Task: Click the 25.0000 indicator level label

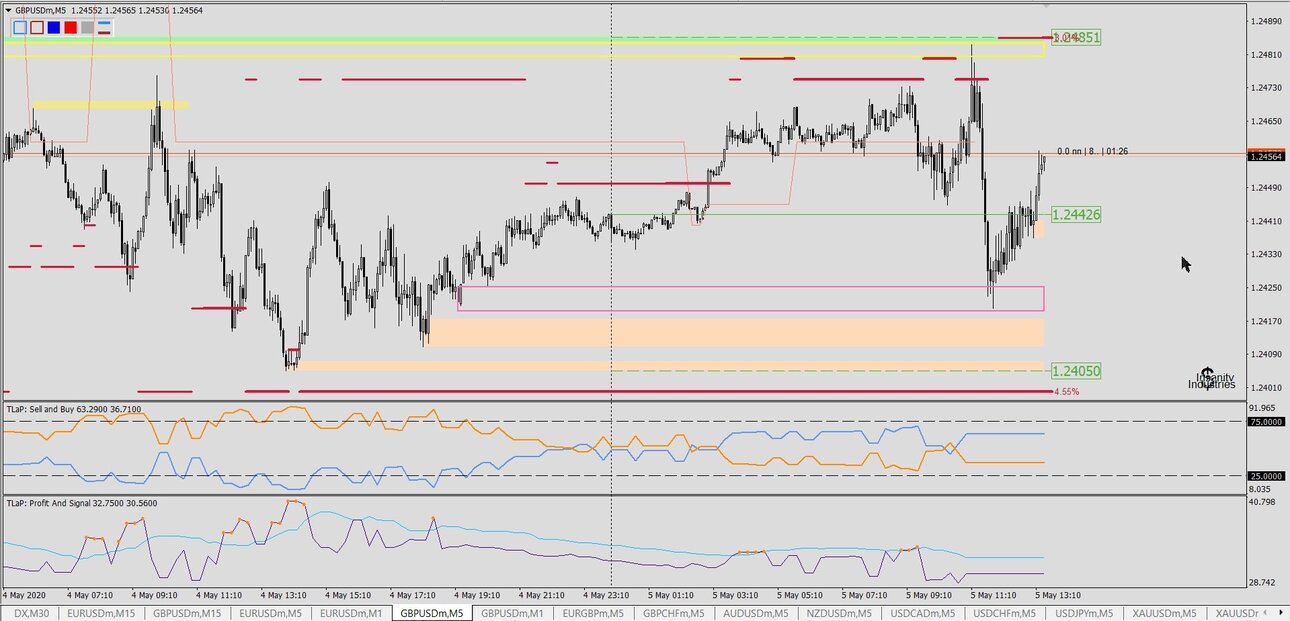Action: [1266, 476]
